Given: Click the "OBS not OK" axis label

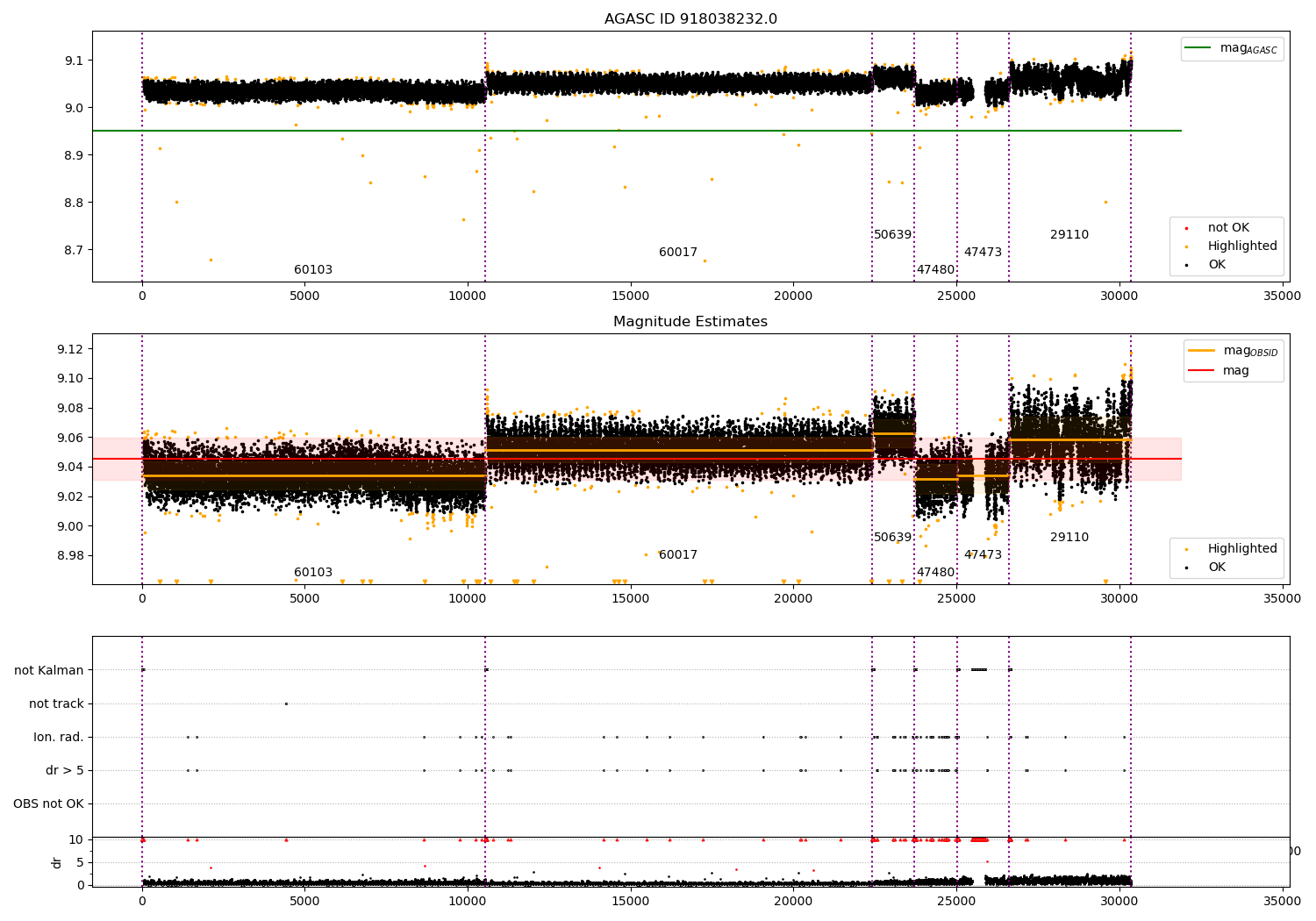Looking at the screenshot, I should coord(48,803).
